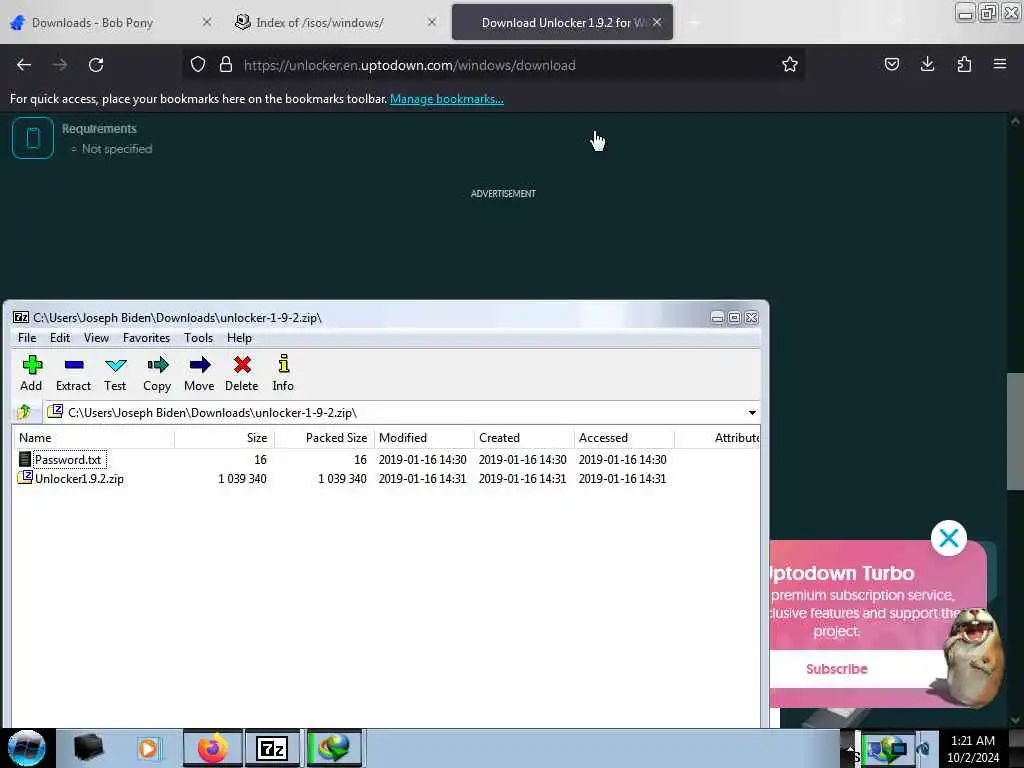Open the Favorites menu in 7-Zip

click(x=146, y=338)
